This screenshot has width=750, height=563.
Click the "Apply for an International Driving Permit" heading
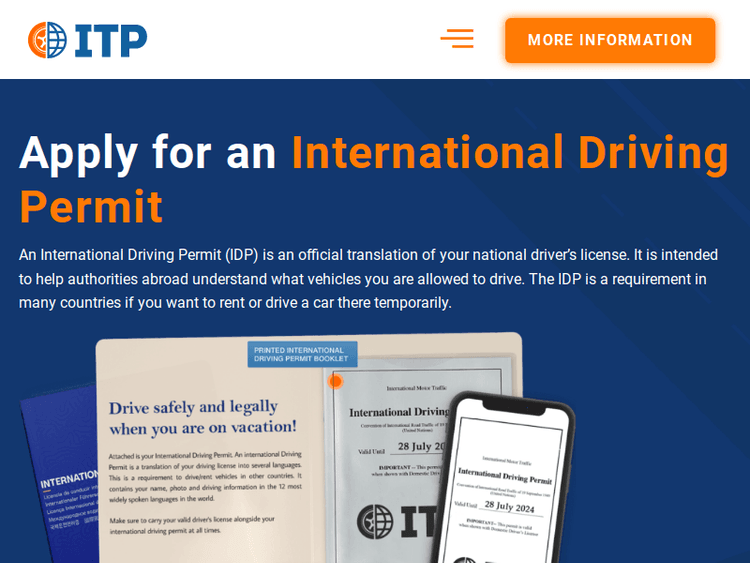pyautogui.click(x=373, y=179)
